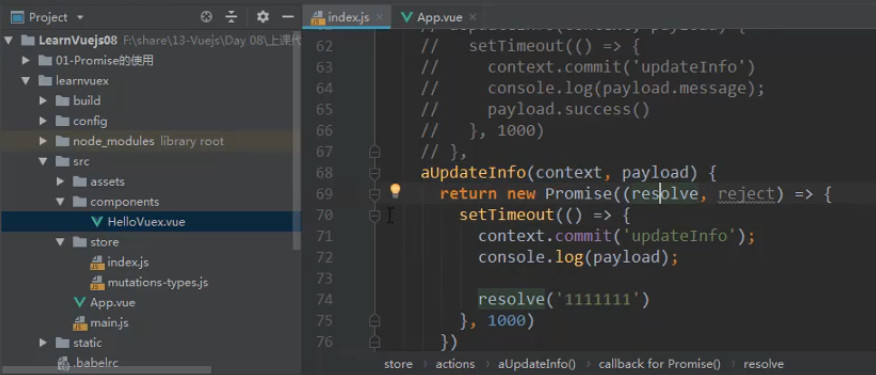
Task: Select HelloVuex.vue in project tree
Action: (146, 222)
